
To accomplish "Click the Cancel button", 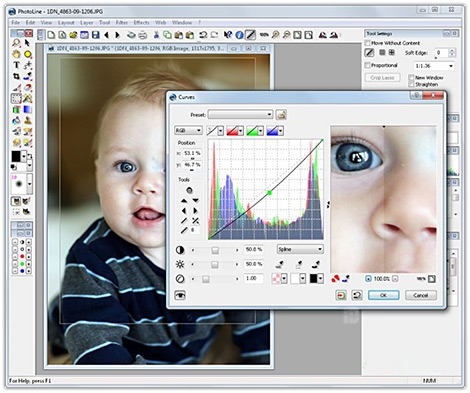I will (421, 295).
